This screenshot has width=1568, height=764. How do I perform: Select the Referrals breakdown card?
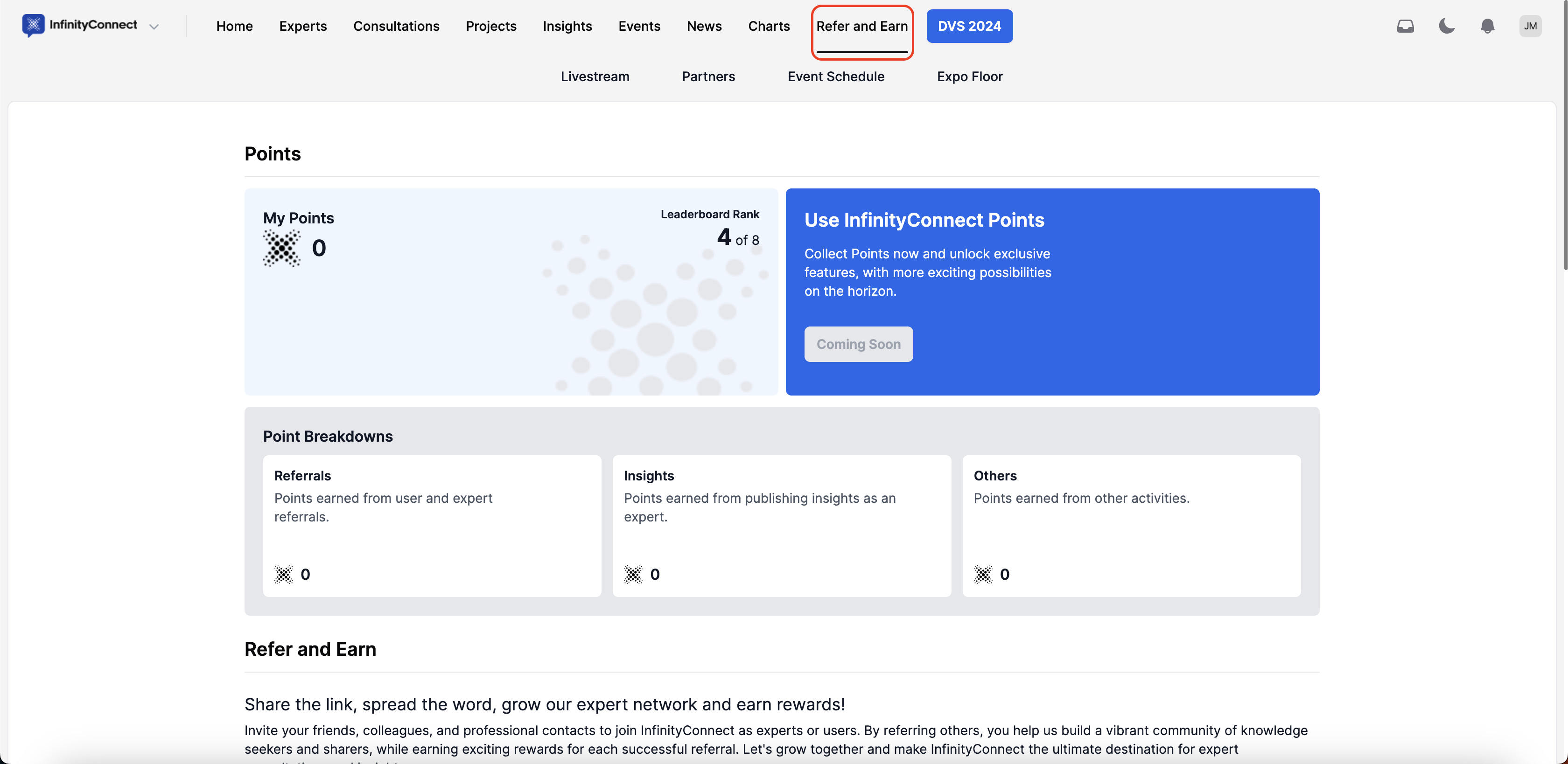[x=432, y=526]
